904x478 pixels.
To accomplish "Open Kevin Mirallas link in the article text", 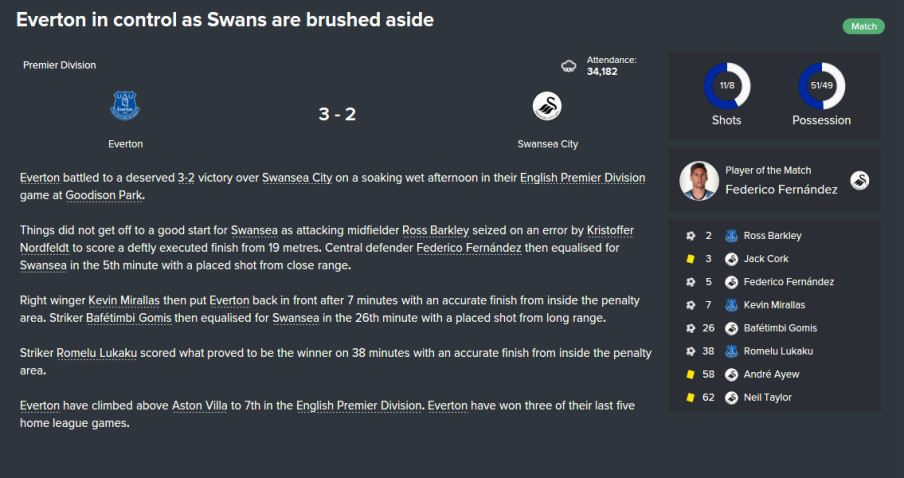I will point(124,300).
